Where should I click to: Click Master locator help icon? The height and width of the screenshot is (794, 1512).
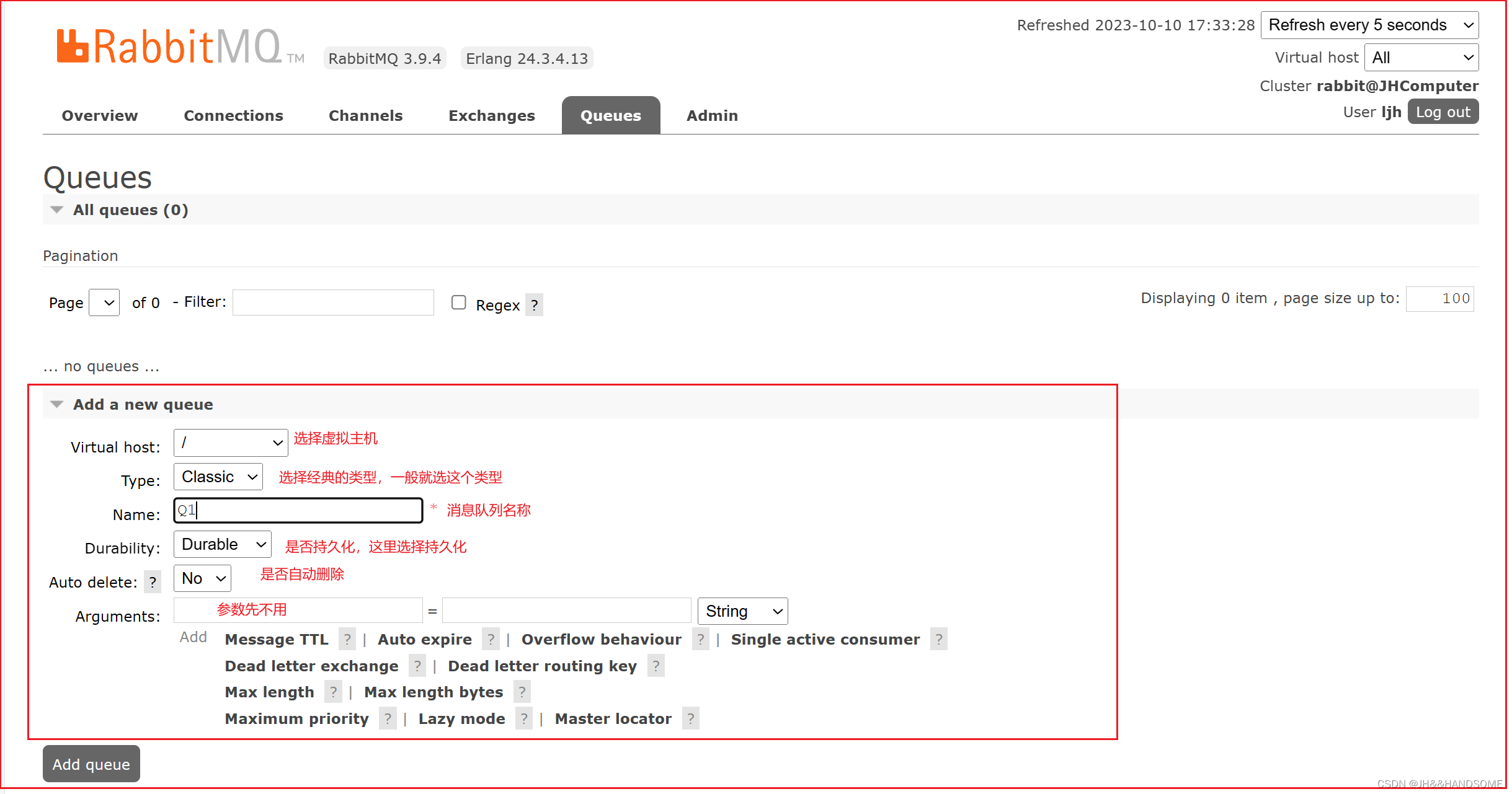click(x=690, y=718)
